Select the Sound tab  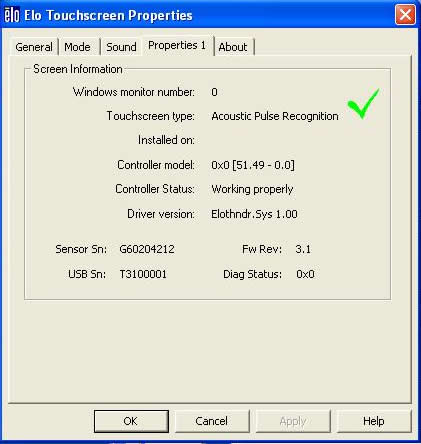click(x=121, y=47)
